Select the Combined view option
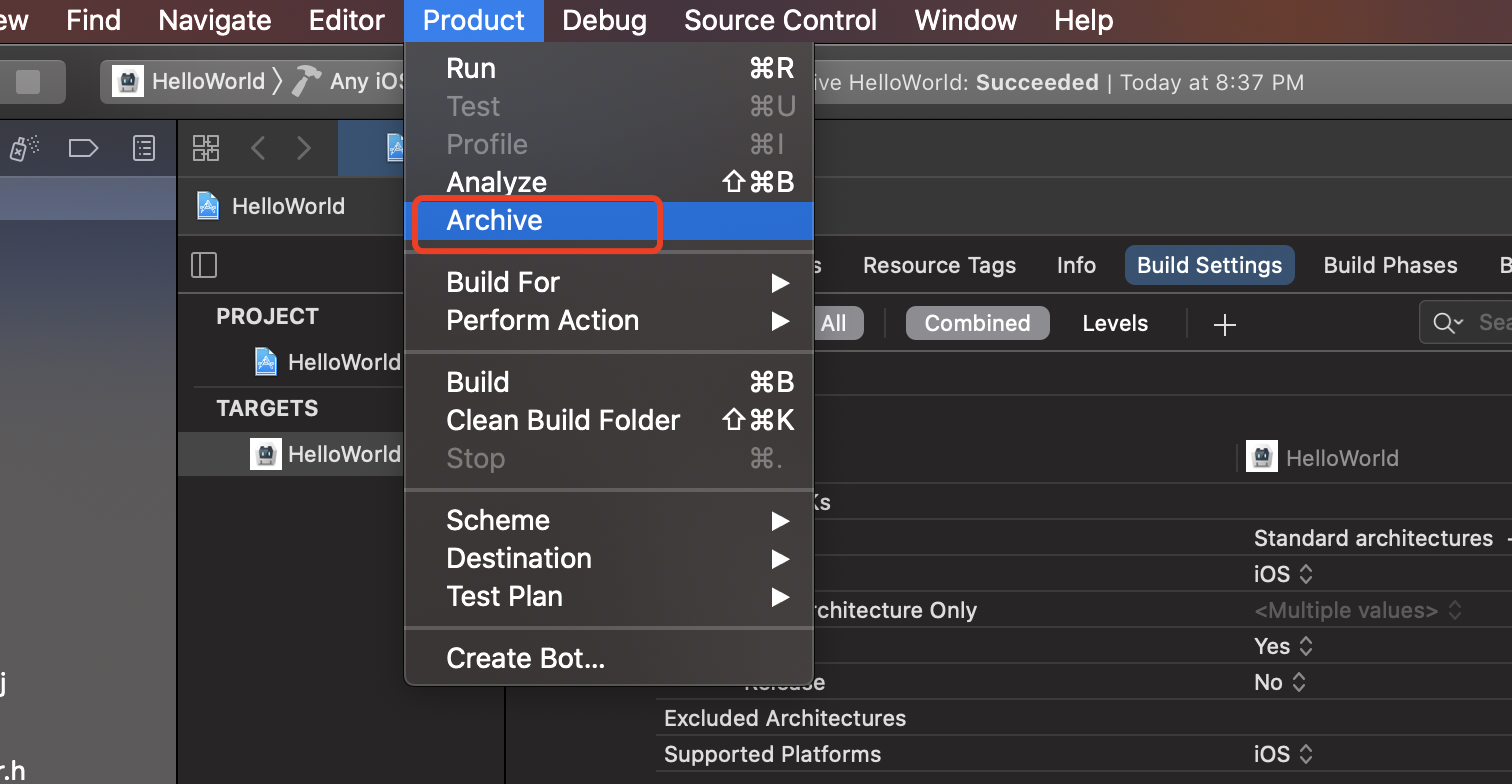 coord(977,323)
